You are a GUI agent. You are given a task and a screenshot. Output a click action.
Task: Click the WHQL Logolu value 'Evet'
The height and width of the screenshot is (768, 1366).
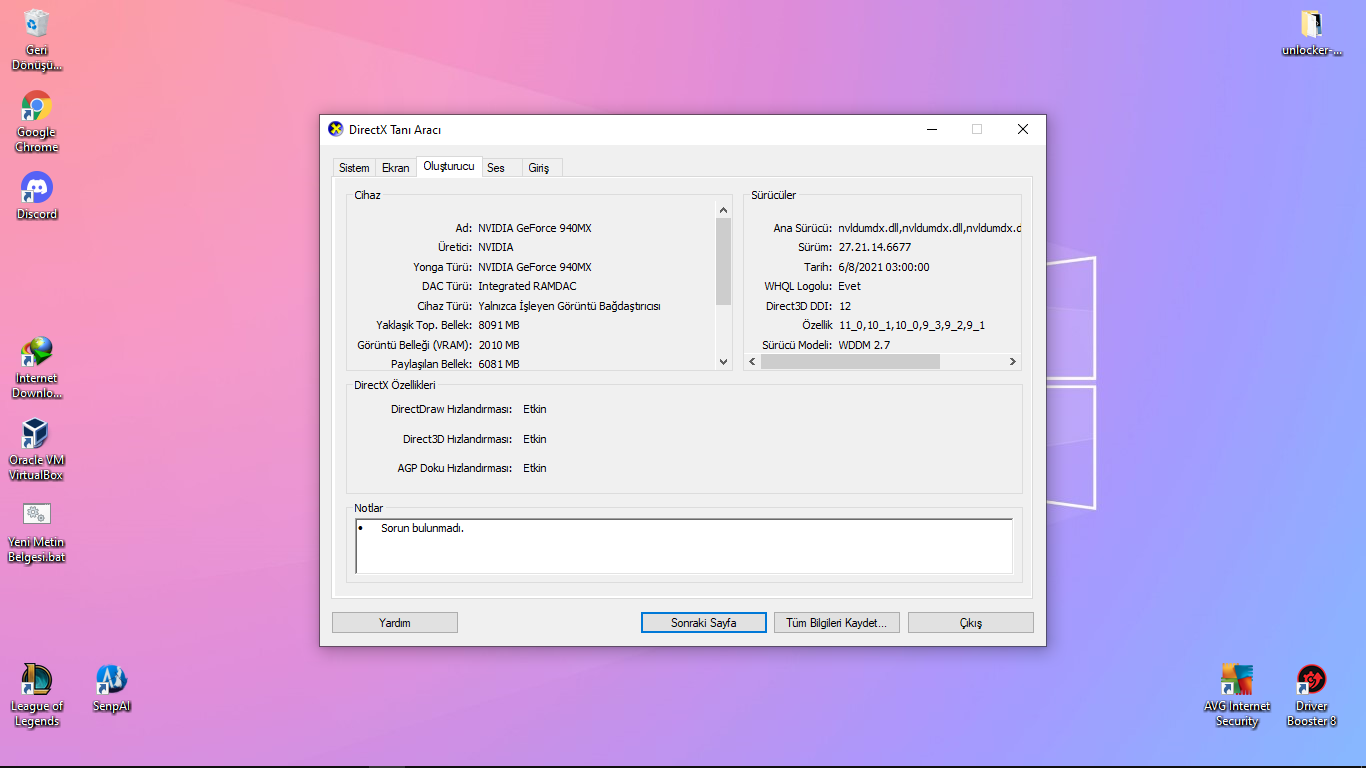click(850, 286)
